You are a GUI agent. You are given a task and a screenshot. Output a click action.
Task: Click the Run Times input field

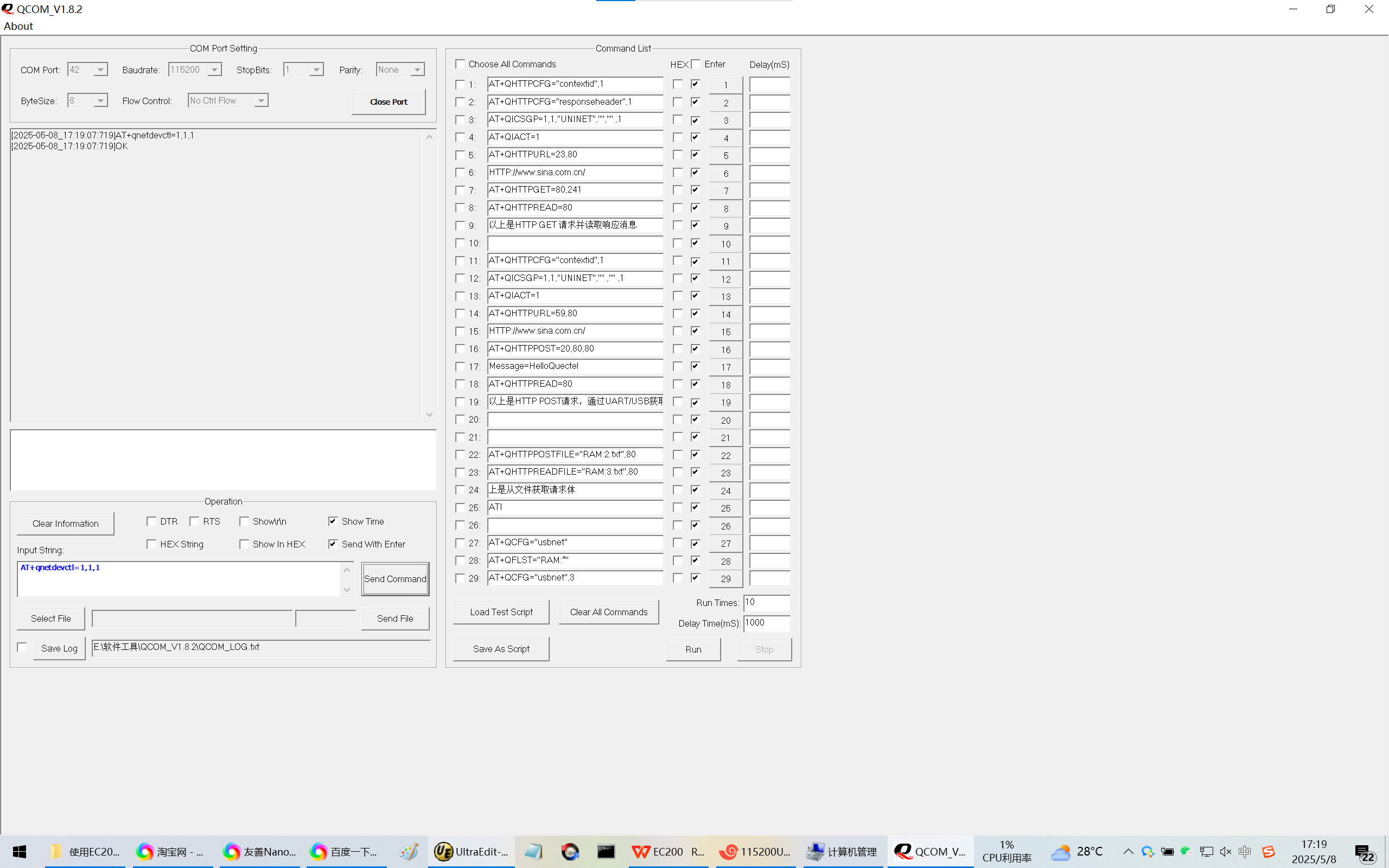(766, 602)
